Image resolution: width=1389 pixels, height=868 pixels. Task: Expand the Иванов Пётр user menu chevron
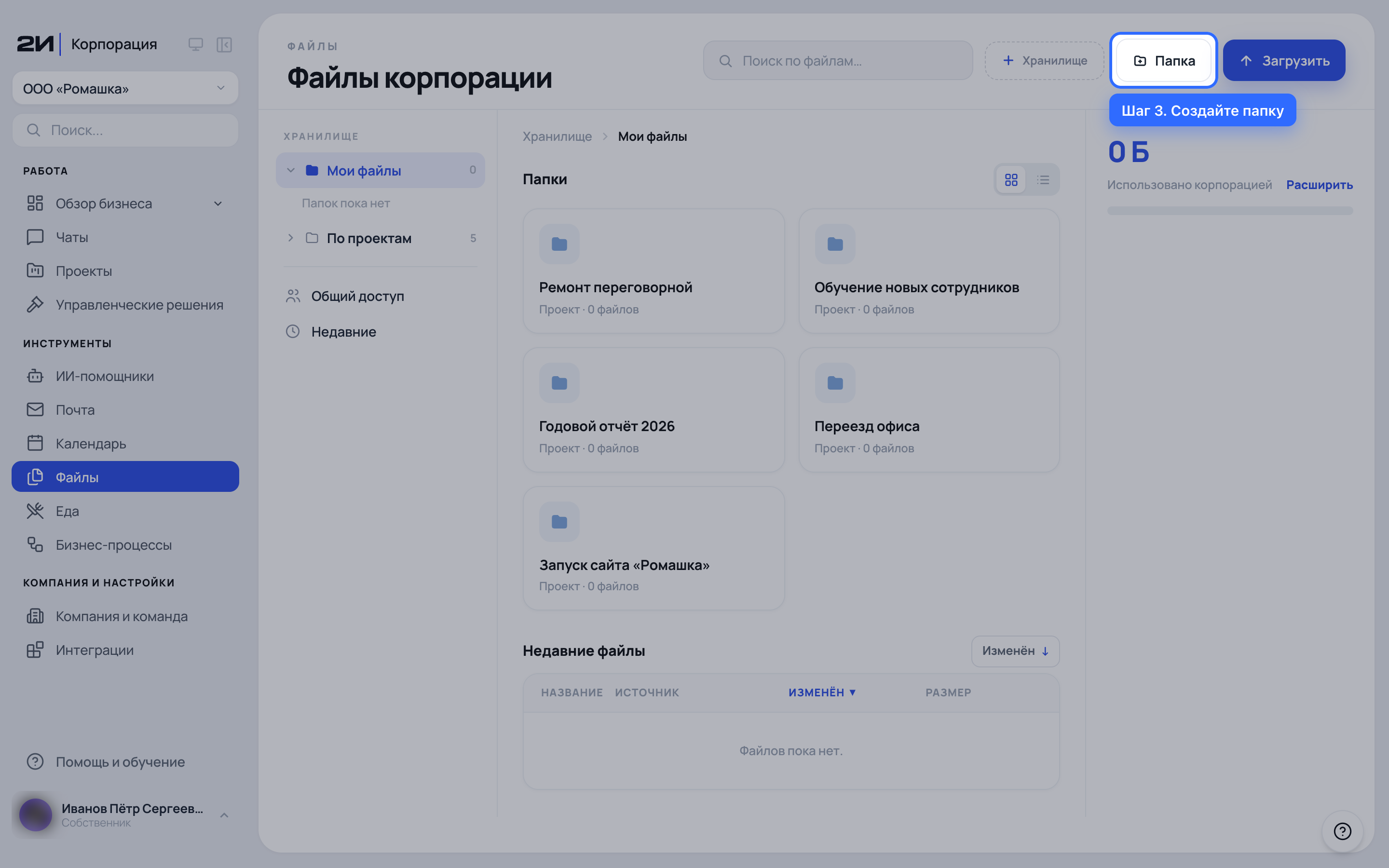click(224, 815)
